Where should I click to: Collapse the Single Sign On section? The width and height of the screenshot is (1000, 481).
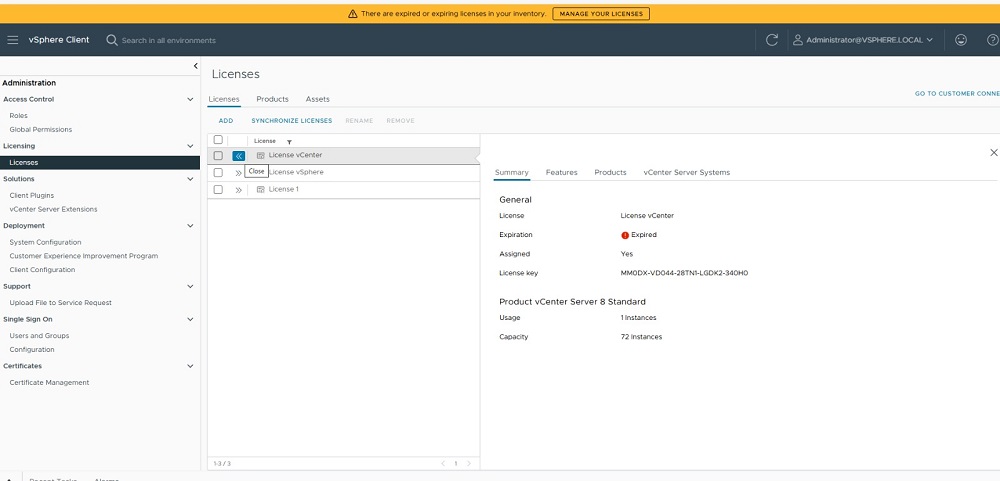point(190,319)
